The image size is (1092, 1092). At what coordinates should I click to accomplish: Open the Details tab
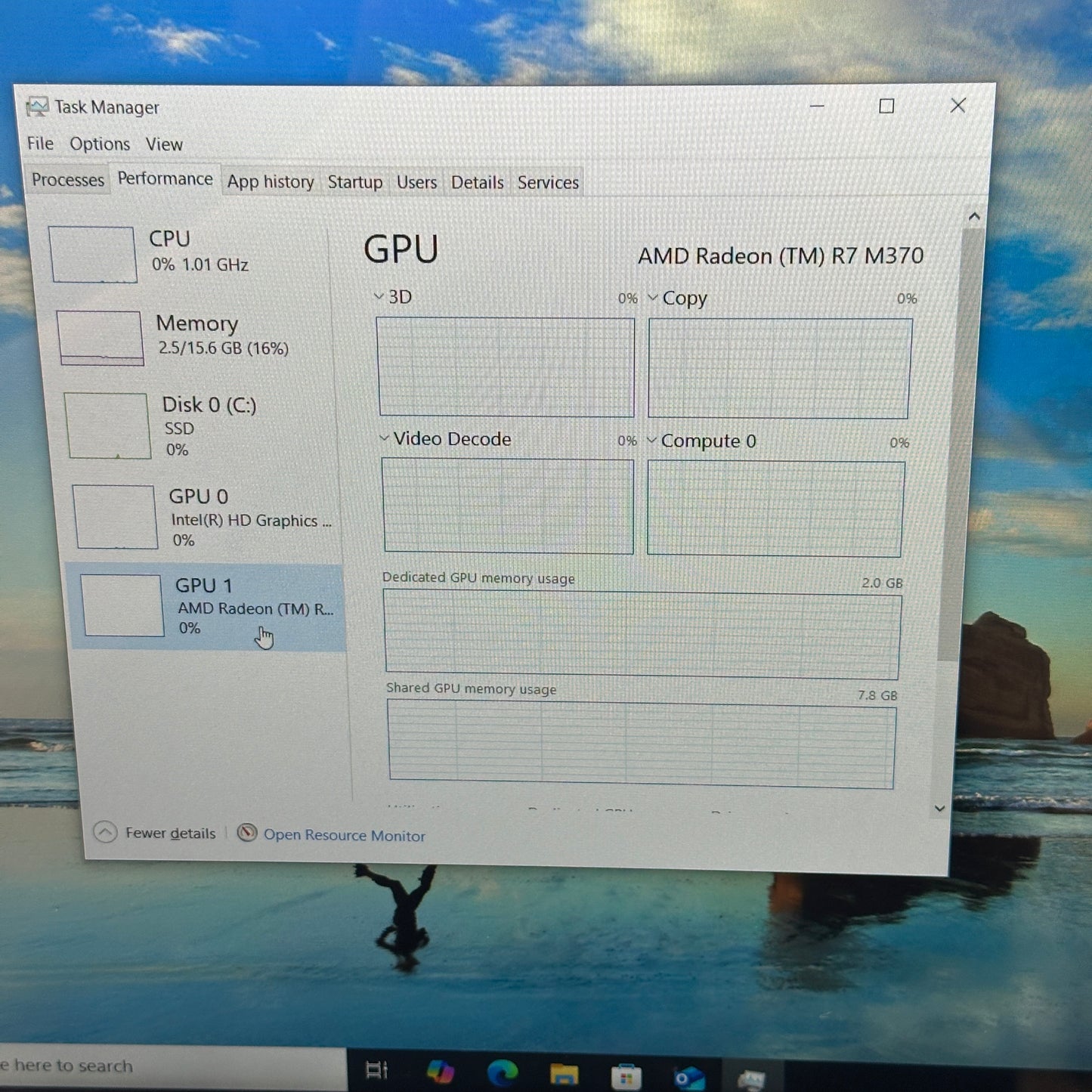[x=477, y=183]
